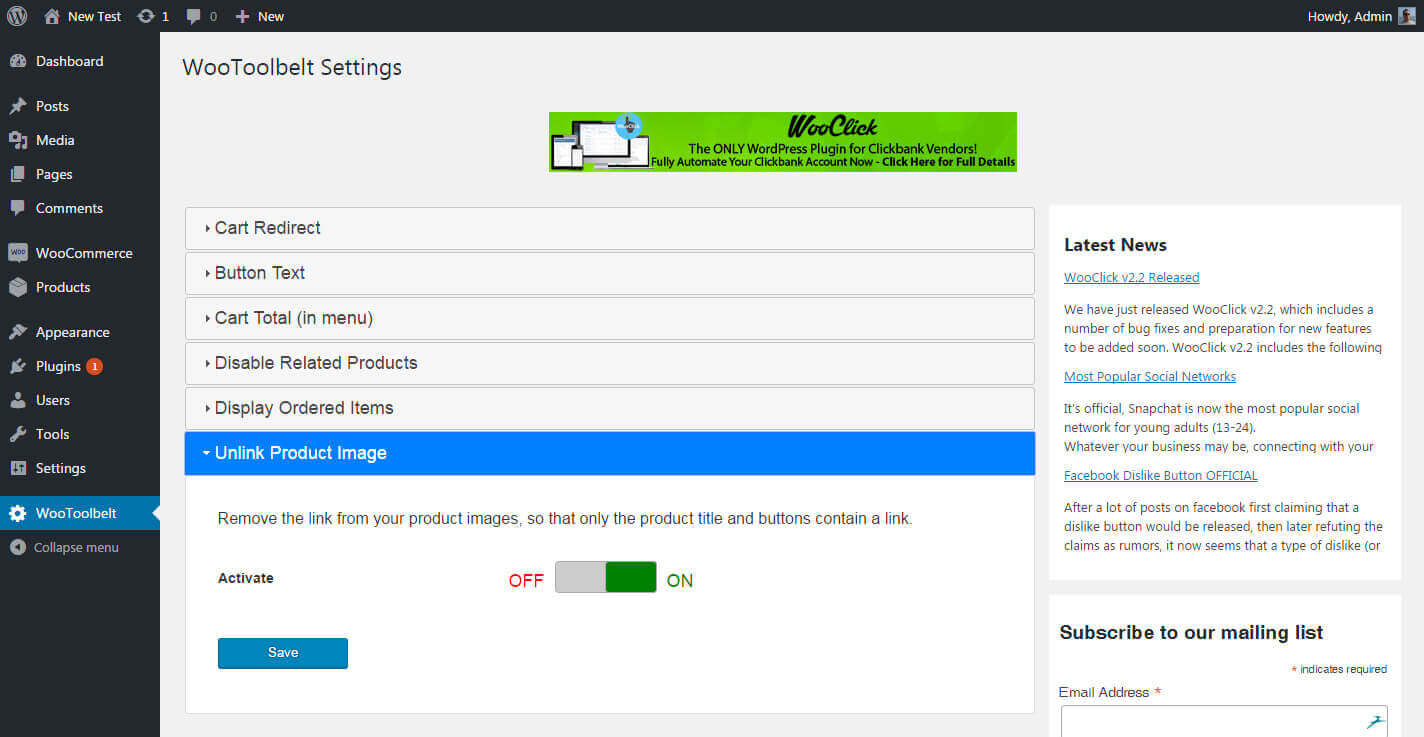Open the Posts menu item
The image size is (1424, 737).
[80, 106]
